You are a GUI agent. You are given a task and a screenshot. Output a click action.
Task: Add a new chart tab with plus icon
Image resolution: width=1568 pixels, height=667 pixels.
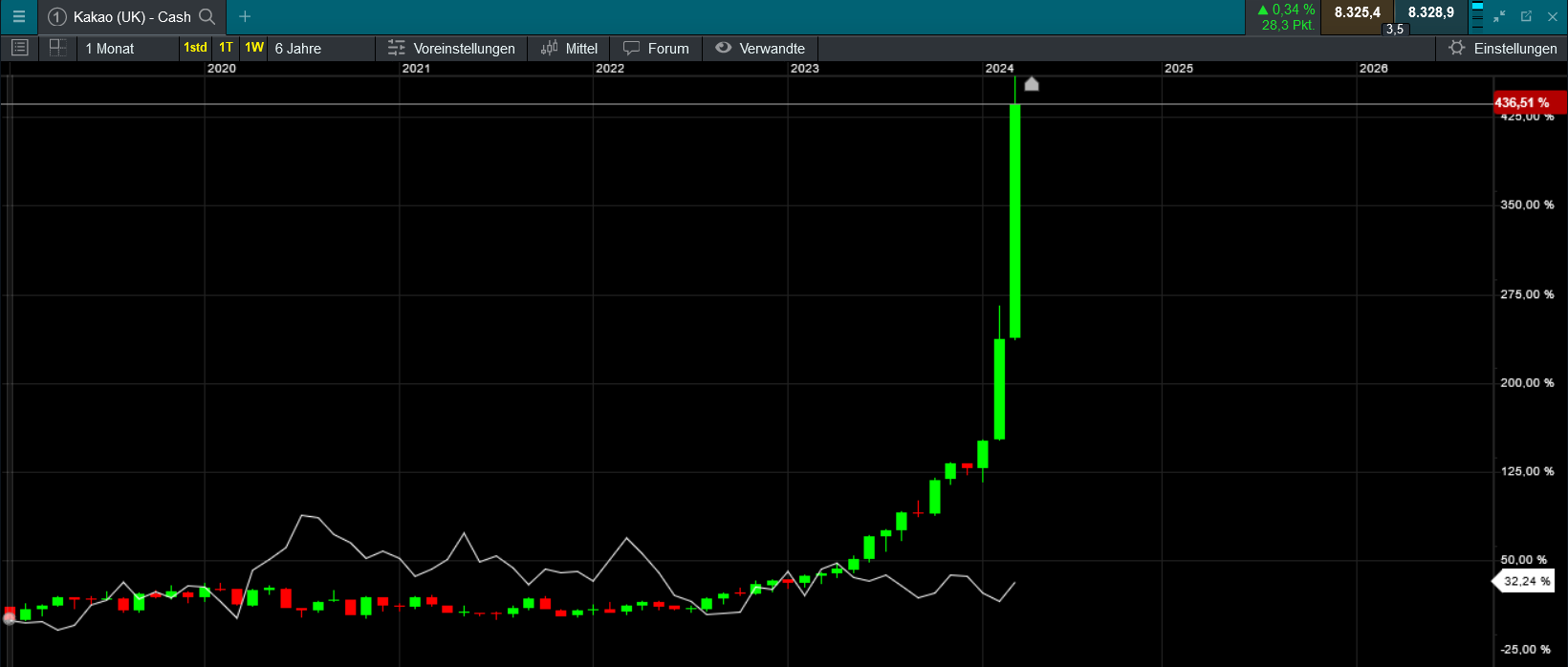coord(245,16)
